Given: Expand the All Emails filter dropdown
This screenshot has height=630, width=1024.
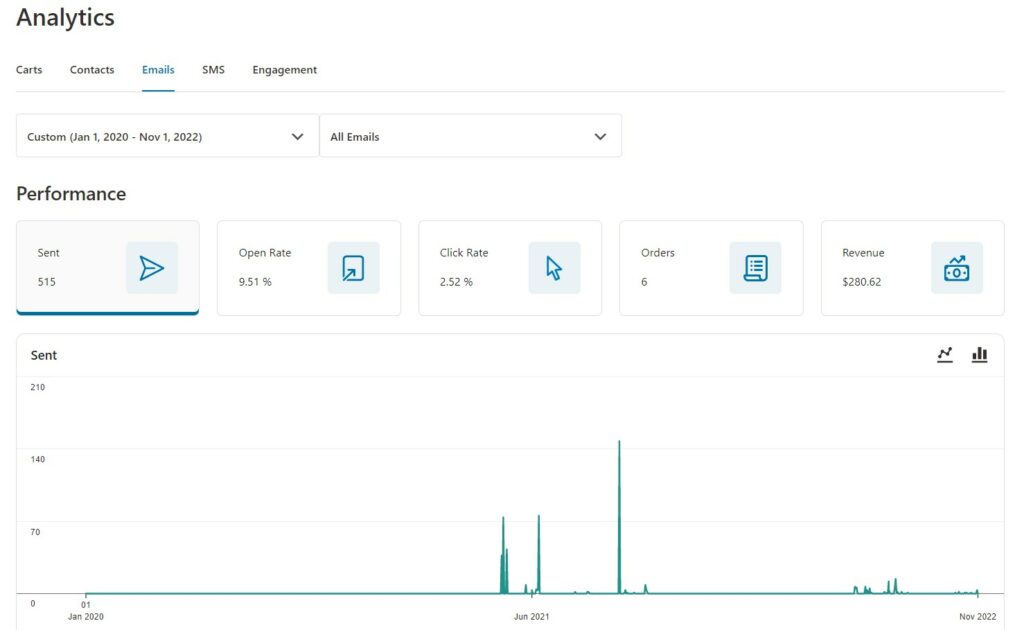Looking at the screenshot, I should (x=470, y=136).
